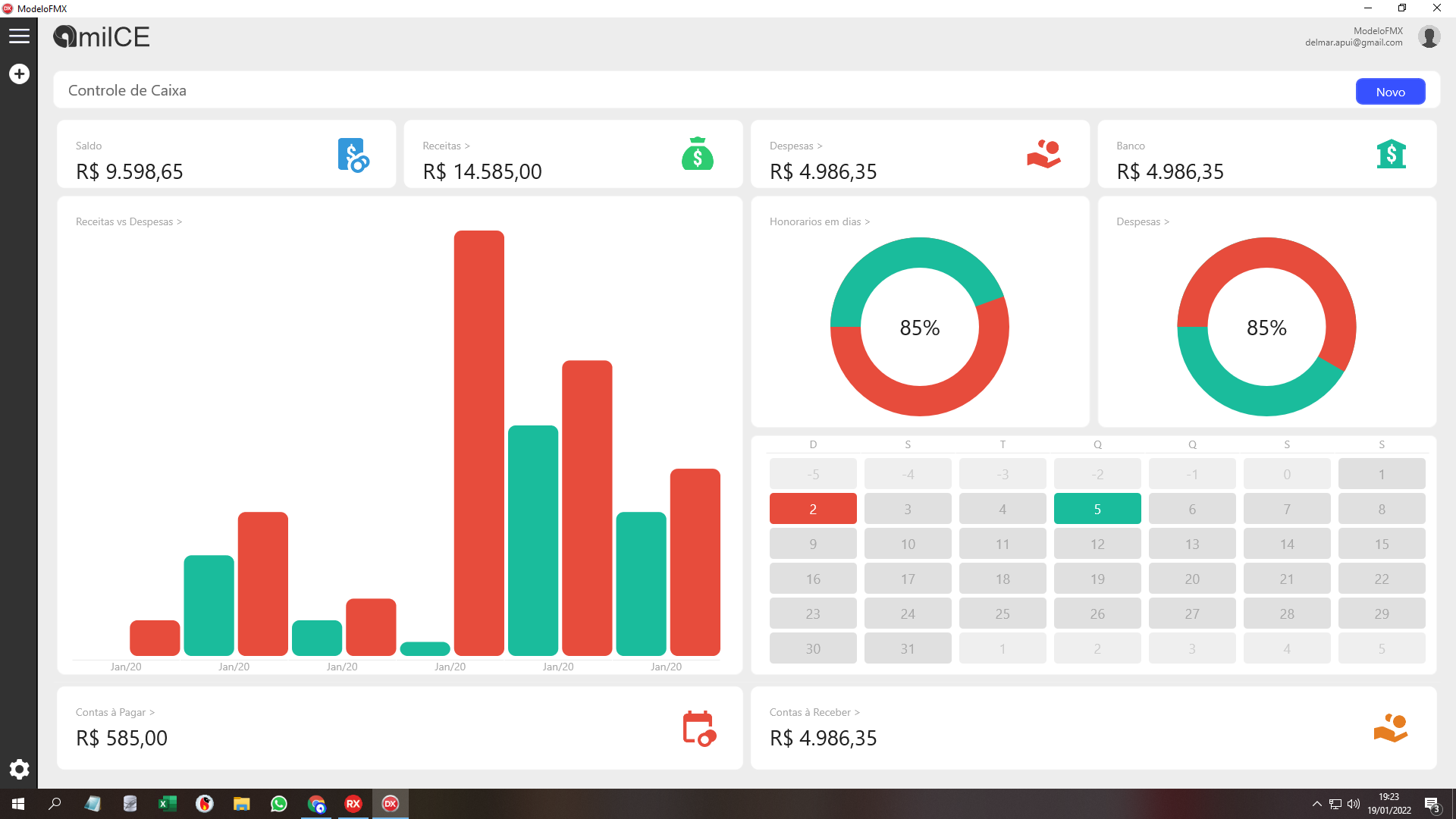The height and width of the screenshot is (819, 1456).
Task: Open the settings gear at bottom of sidebar
Action: 19,769
